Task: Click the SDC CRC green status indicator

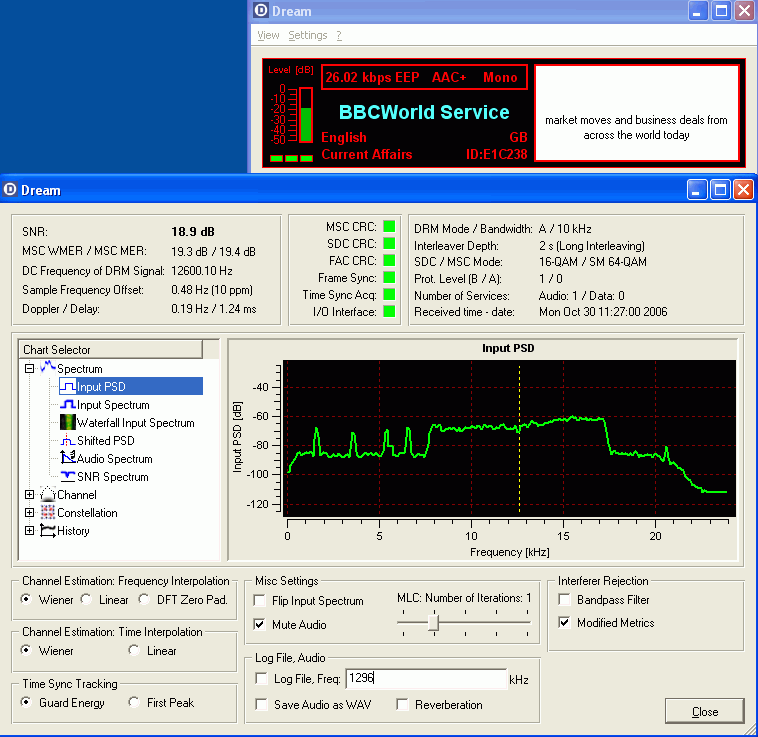Action: coord(389,243)
